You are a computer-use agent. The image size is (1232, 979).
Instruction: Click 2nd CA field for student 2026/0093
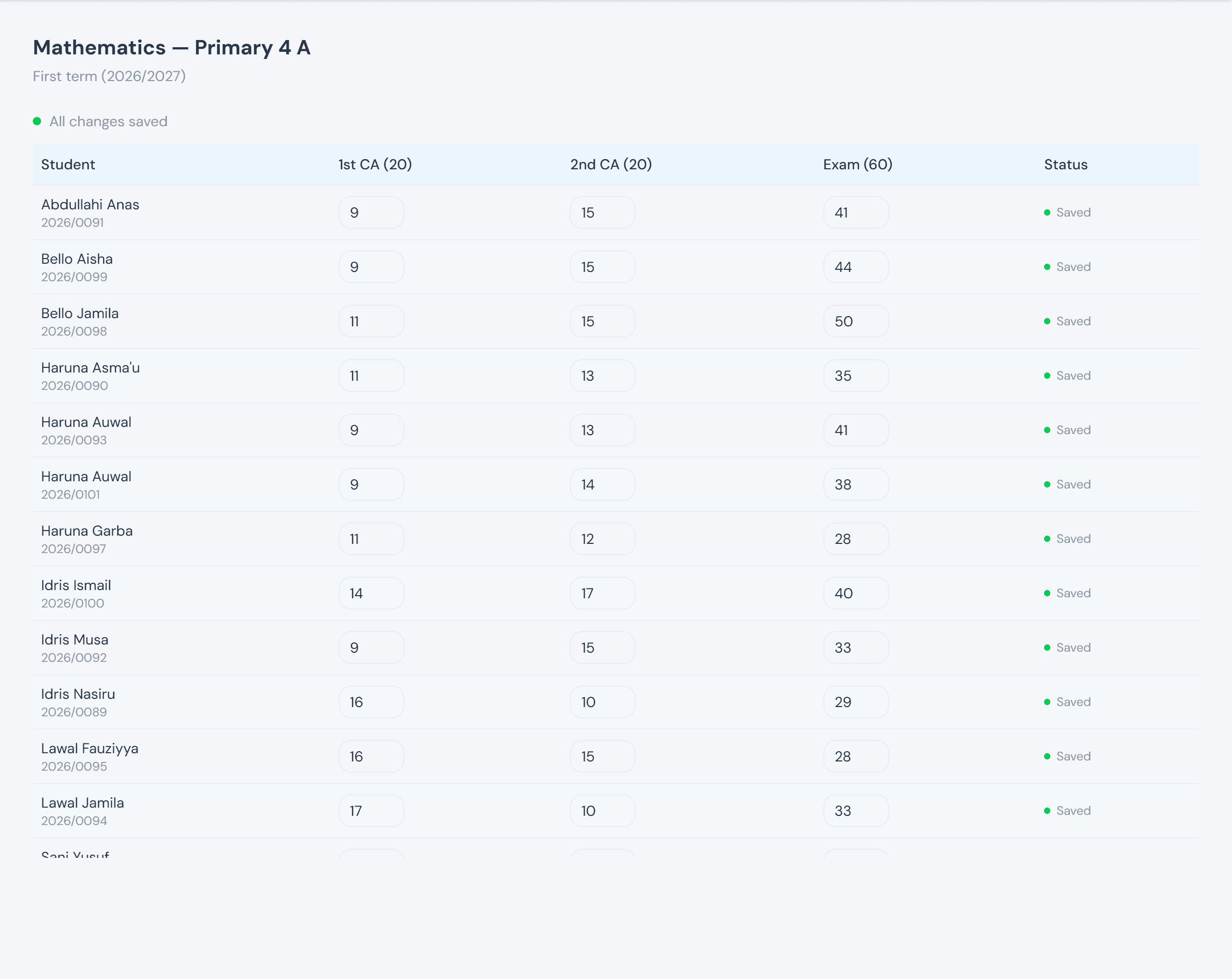(602, 430)
